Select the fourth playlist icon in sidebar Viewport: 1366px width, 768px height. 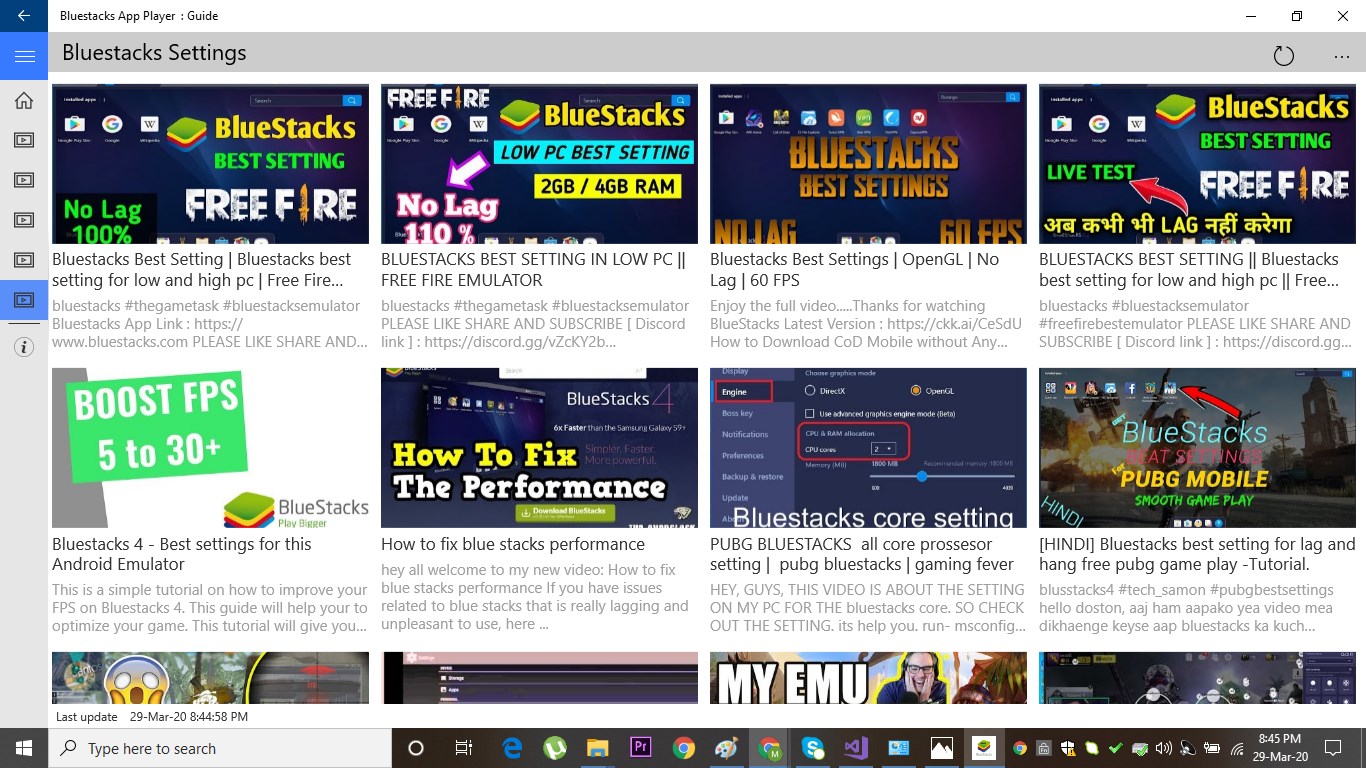point(23,260)
